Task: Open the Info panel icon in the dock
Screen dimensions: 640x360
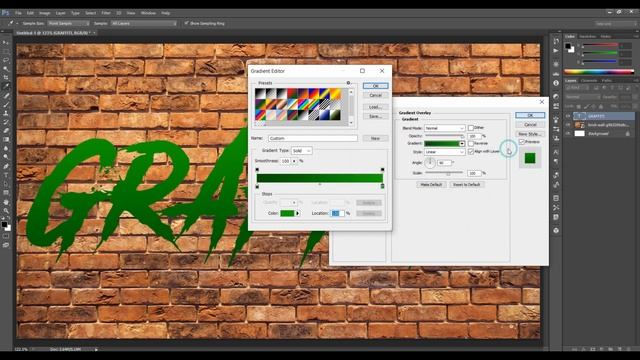Action: point(556,83)
